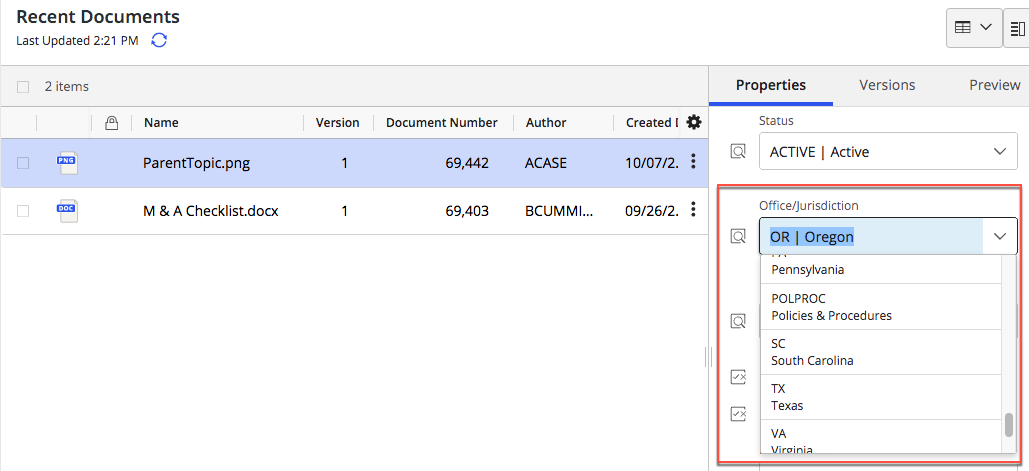Switch to the Versions tab
The height and width of the screenshot is (471, 1029).
[x=887, y=85]
